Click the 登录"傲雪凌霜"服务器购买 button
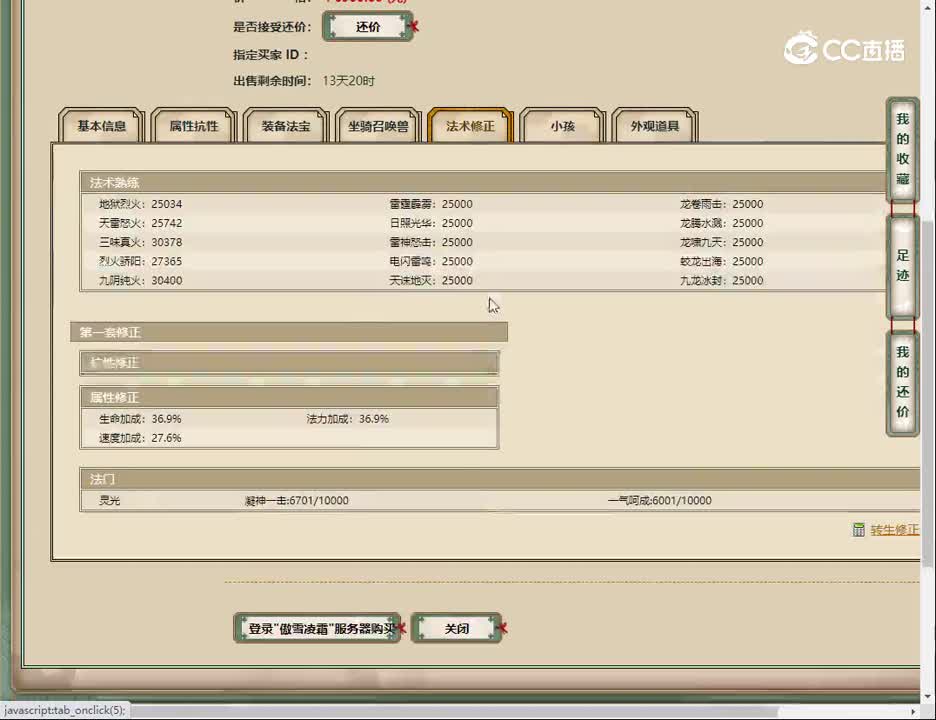Image resolution: width=936 pixels, height=720 pixels. point(317,629)
